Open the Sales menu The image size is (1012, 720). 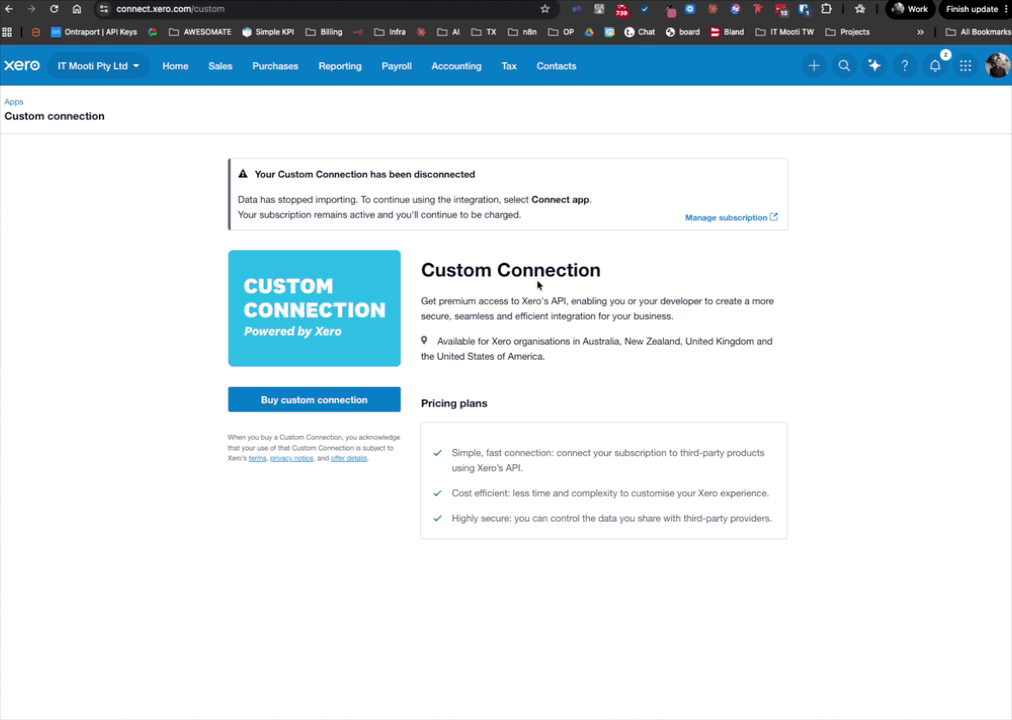220,66
